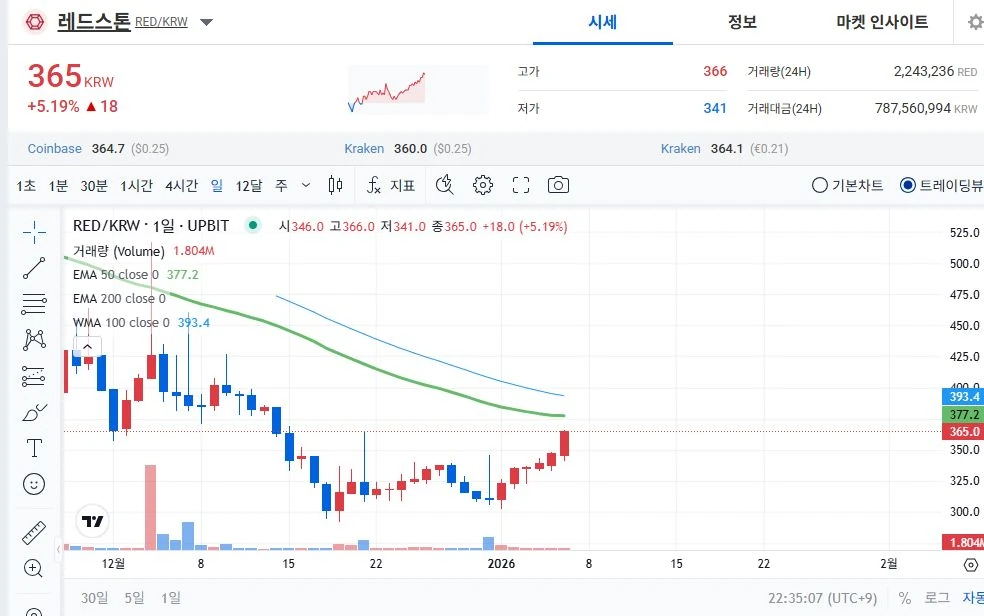Pick the brush drawing tool

click(34, 412)
